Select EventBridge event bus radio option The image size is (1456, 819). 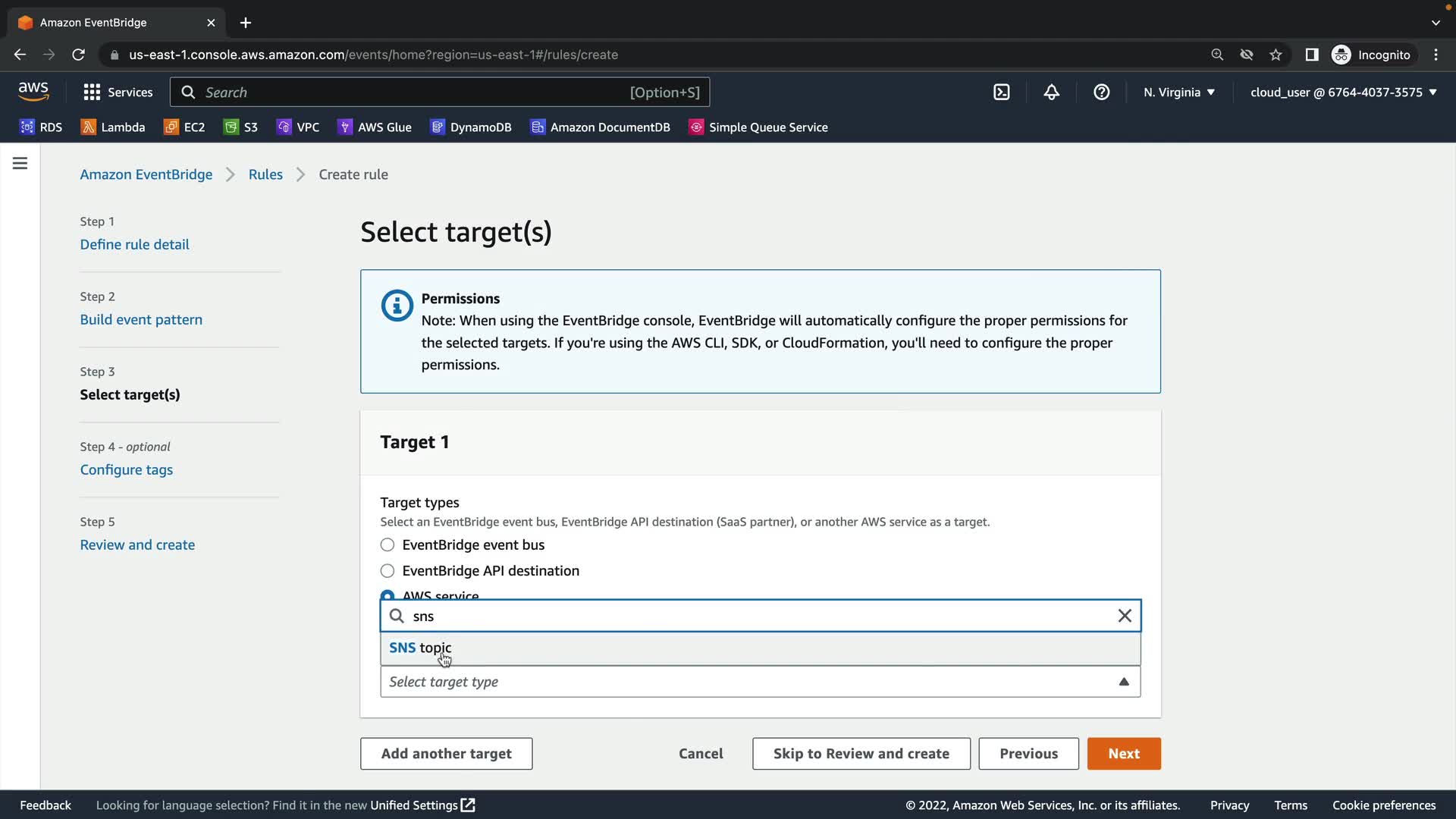[388, 545]
